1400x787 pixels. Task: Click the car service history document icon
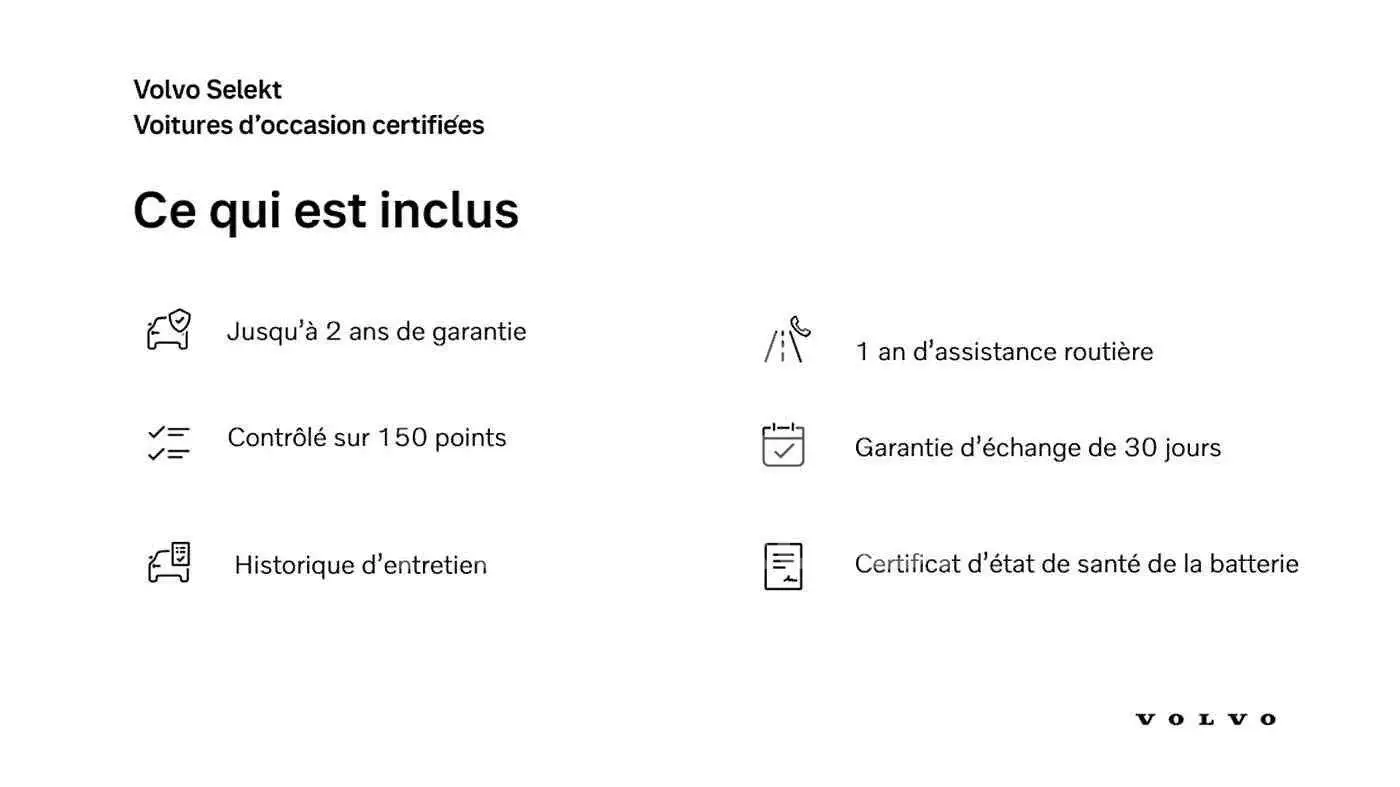point(169,563)
